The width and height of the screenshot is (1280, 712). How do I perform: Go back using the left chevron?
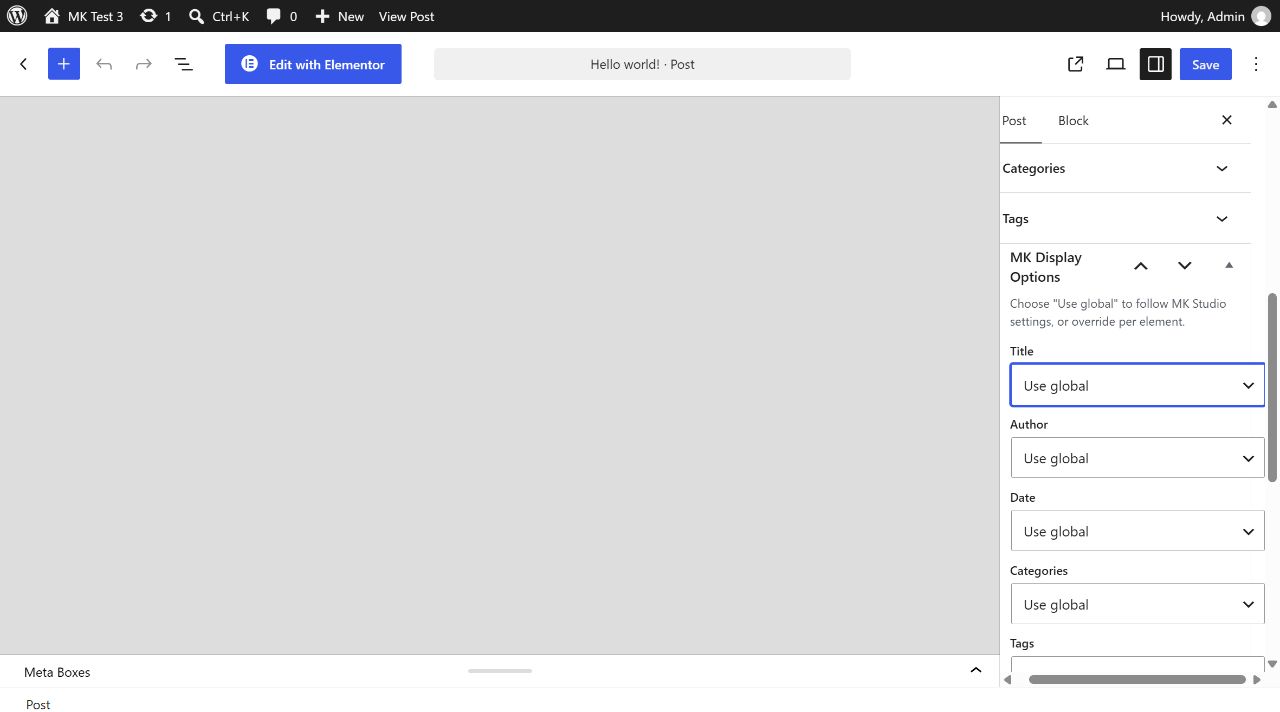tap(24, 64)
